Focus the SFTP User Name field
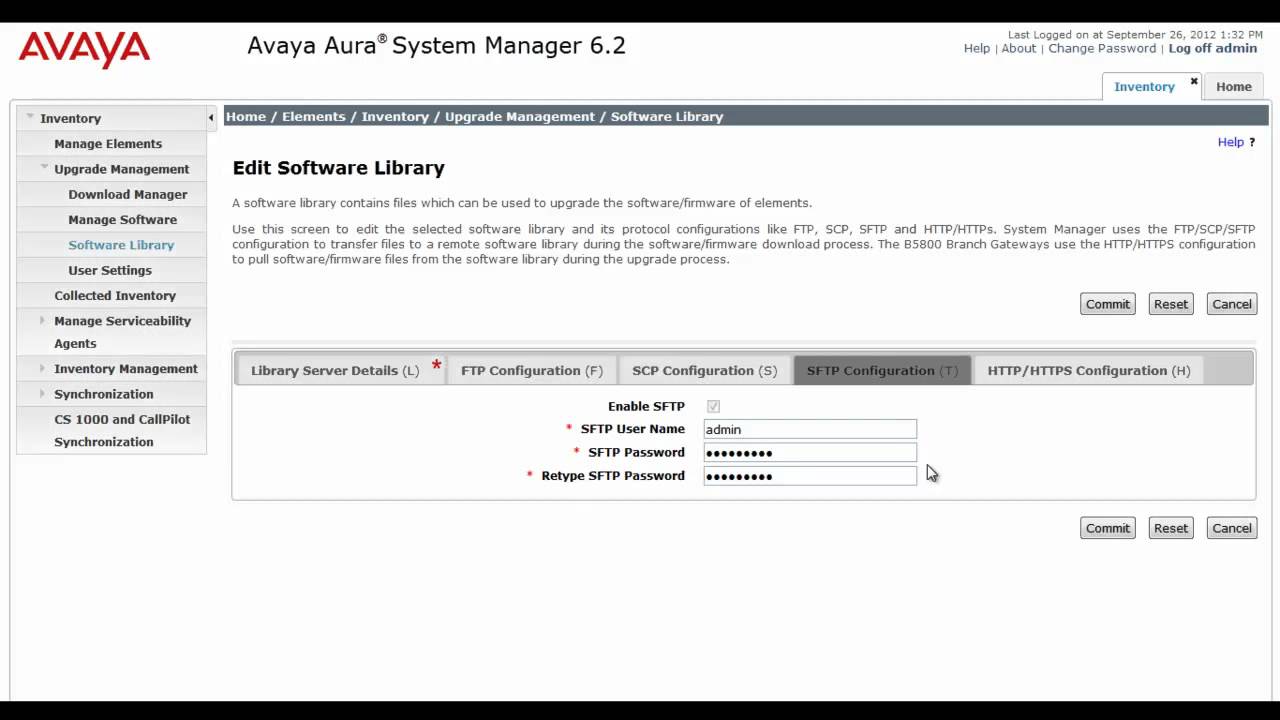The width and height of the screenshot is (1280, 720). point(810,429)
